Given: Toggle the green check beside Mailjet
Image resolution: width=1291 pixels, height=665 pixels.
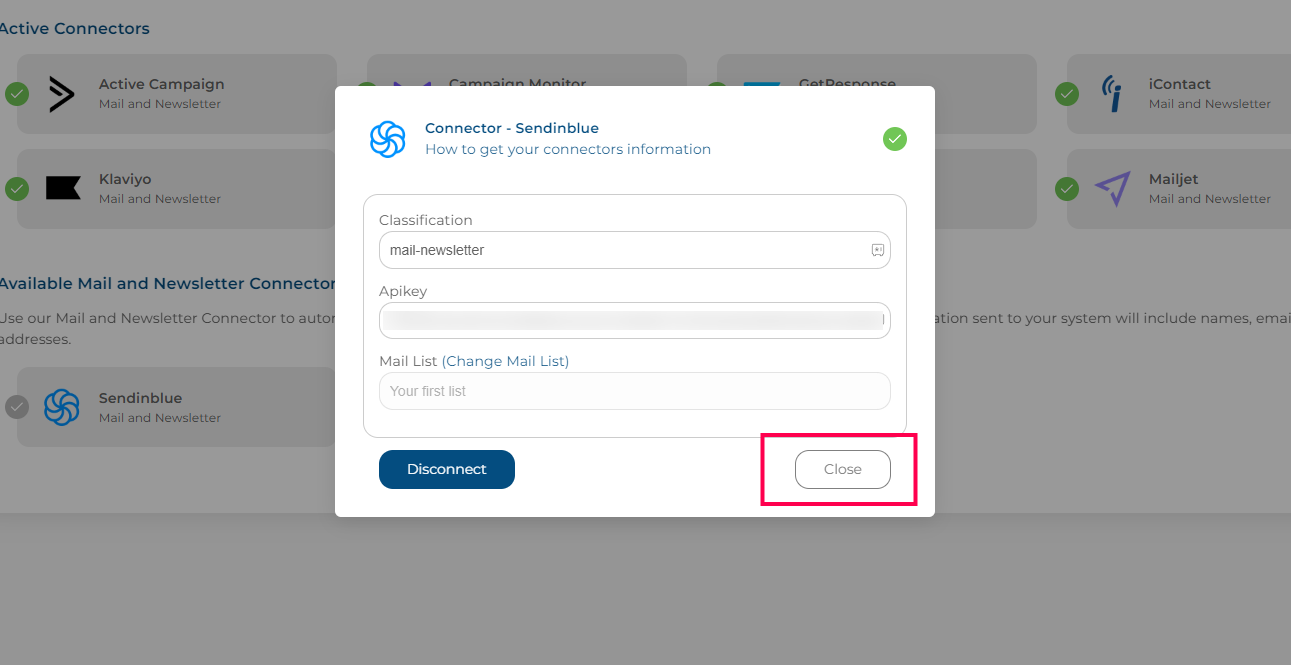Looking at the screenshot, I should coord(1068,188).
